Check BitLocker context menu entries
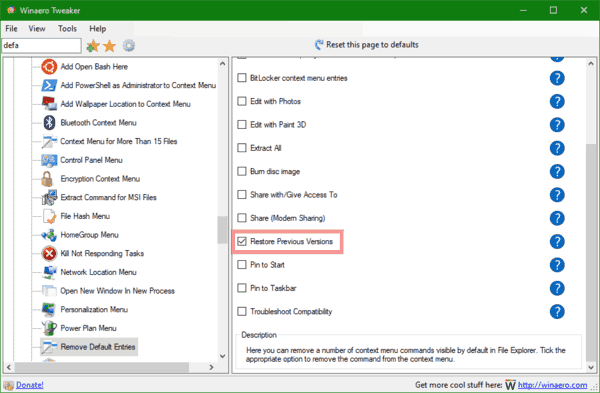The width and height of the screenshot is (600, 393). (242, 78)
